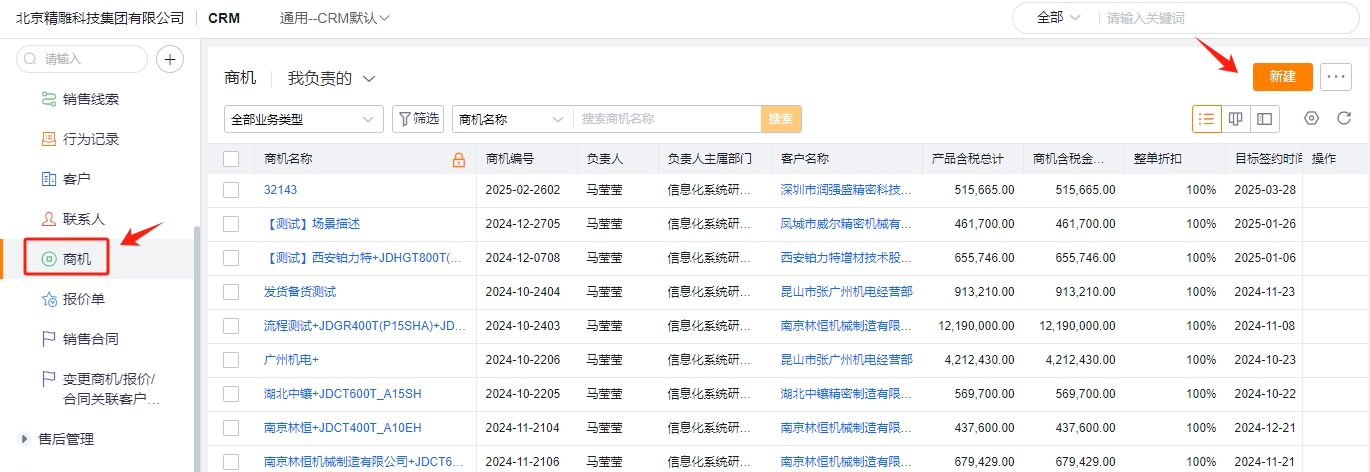The width and height of the screenshot is (1370, 472).
Task: Open column settings hexagon icon
Action: click(1312, 119)
